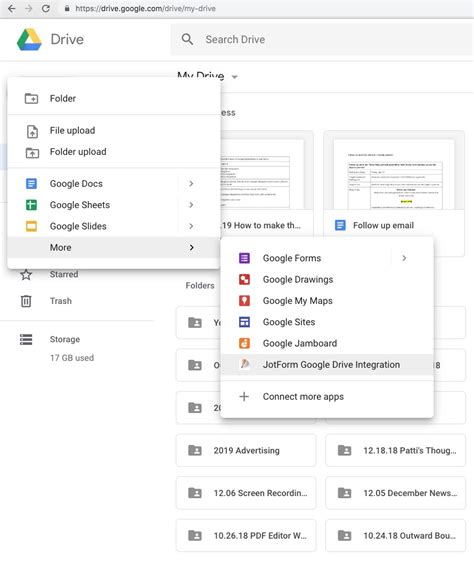Select Google Jamboard in submenu
This screenshot has height=561, width=474.
click(x=327, y=343)
